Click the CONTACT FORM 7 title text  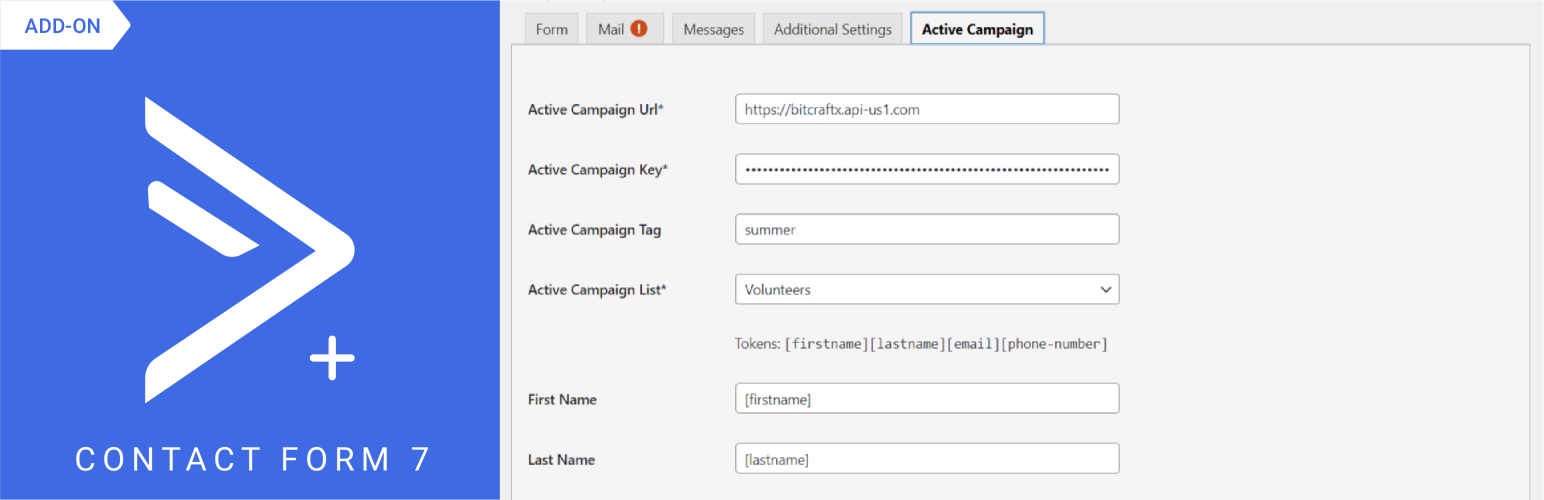(253, 459)
